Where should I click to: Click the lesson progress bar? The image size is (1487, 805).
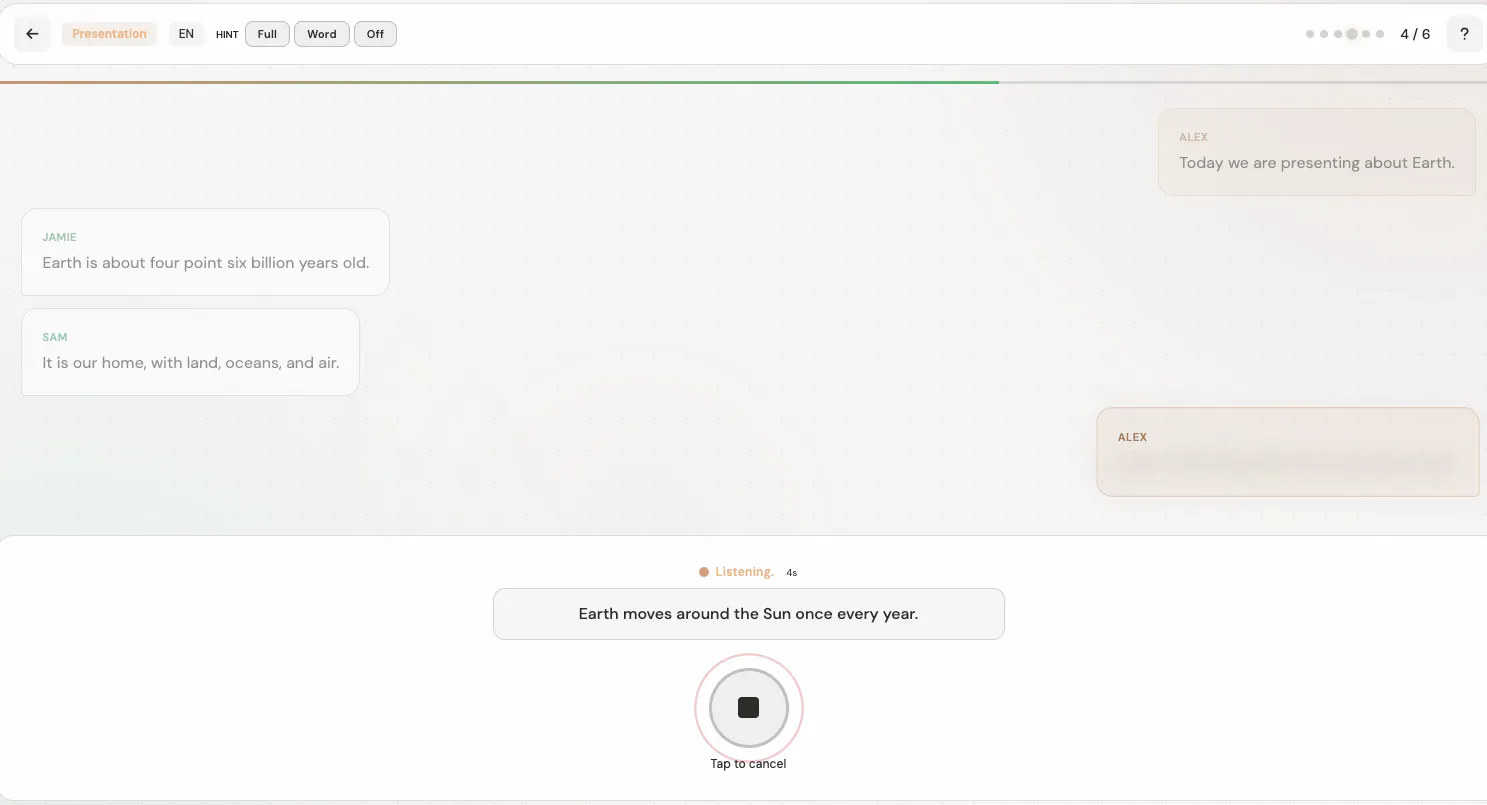pos(743,82)
